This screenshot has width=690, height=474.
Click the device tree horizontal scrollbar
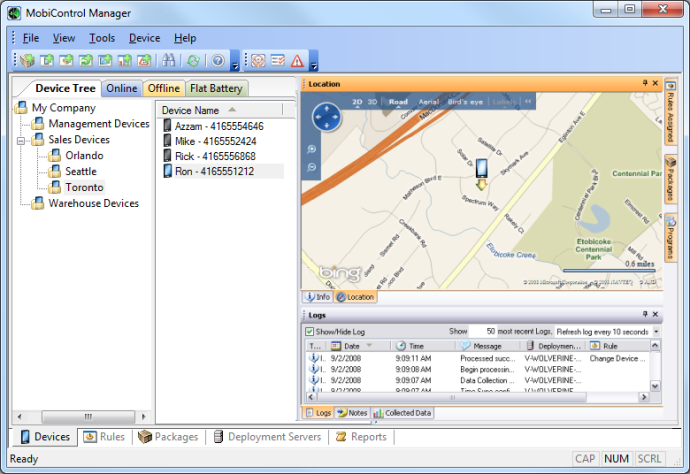tap(88, 416)
